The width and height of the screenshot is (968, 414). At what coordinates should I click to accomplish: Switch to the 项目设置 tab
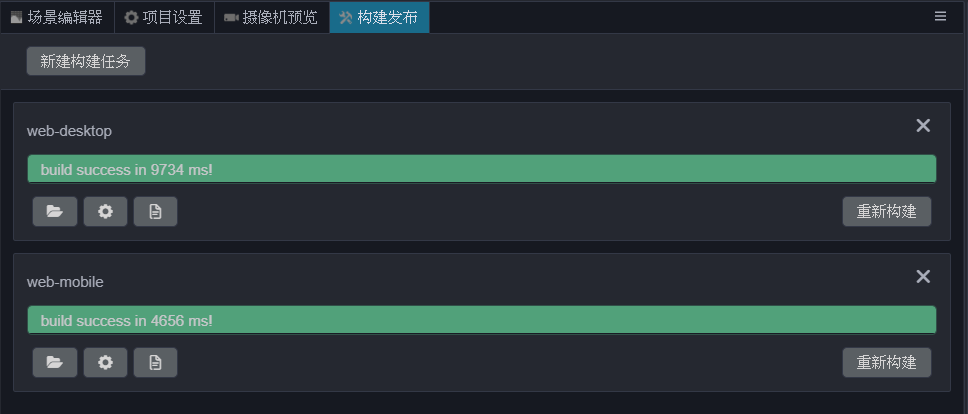point(163,17)
